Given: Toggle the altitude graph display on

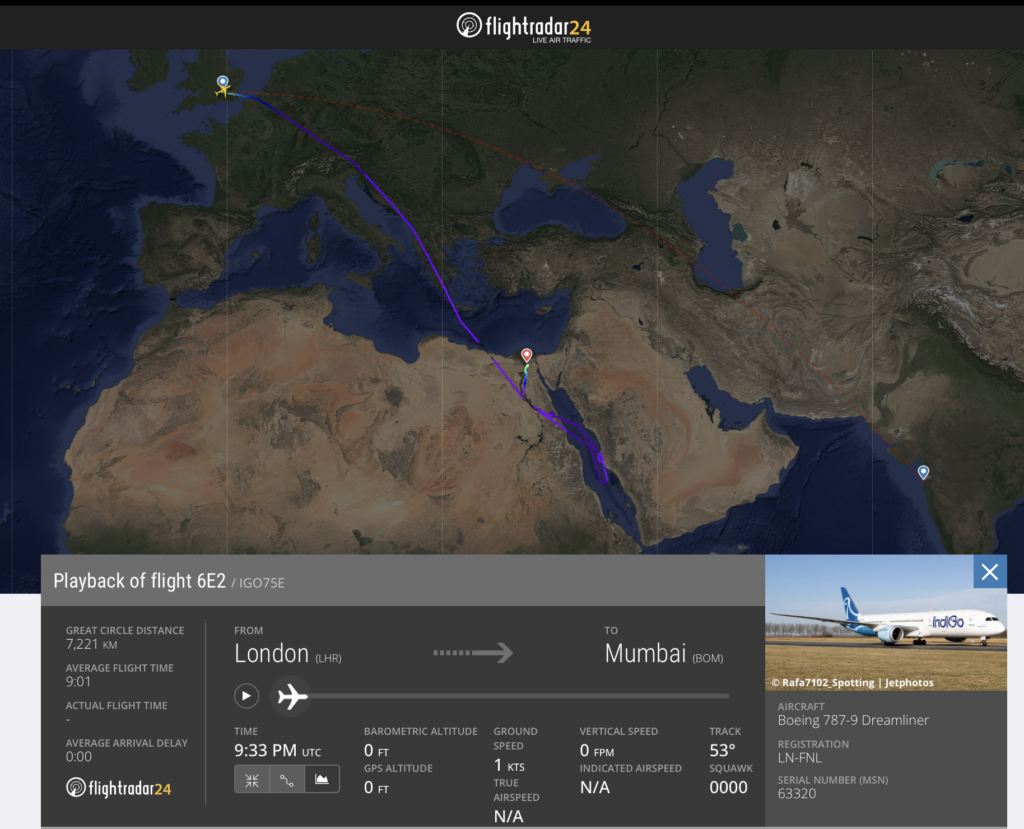Looking at the screenshot, I should pyautogui.click(x=321, y=778).
